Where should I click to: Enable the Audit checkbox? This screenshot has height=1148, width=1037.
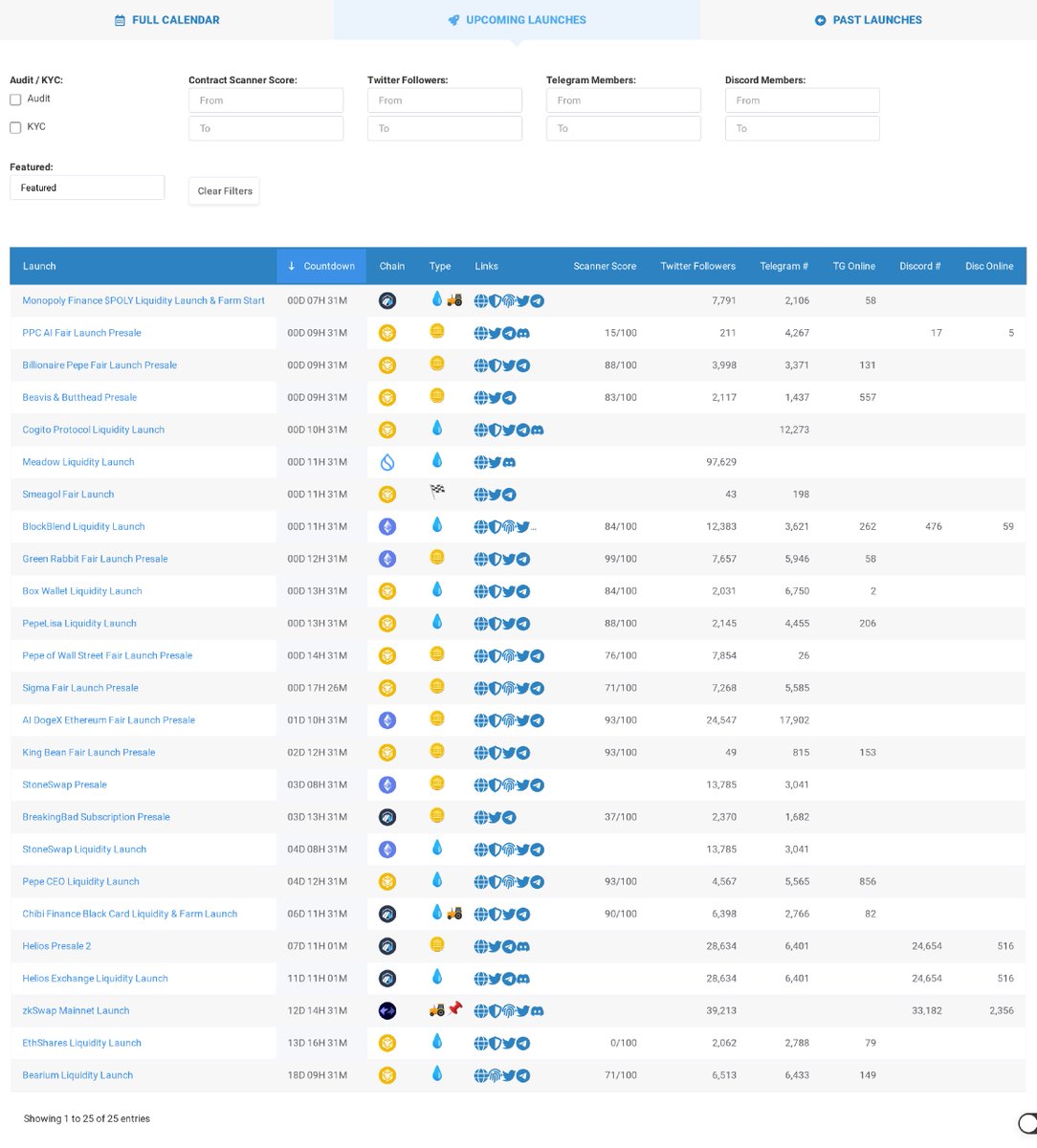coord(15,99)
